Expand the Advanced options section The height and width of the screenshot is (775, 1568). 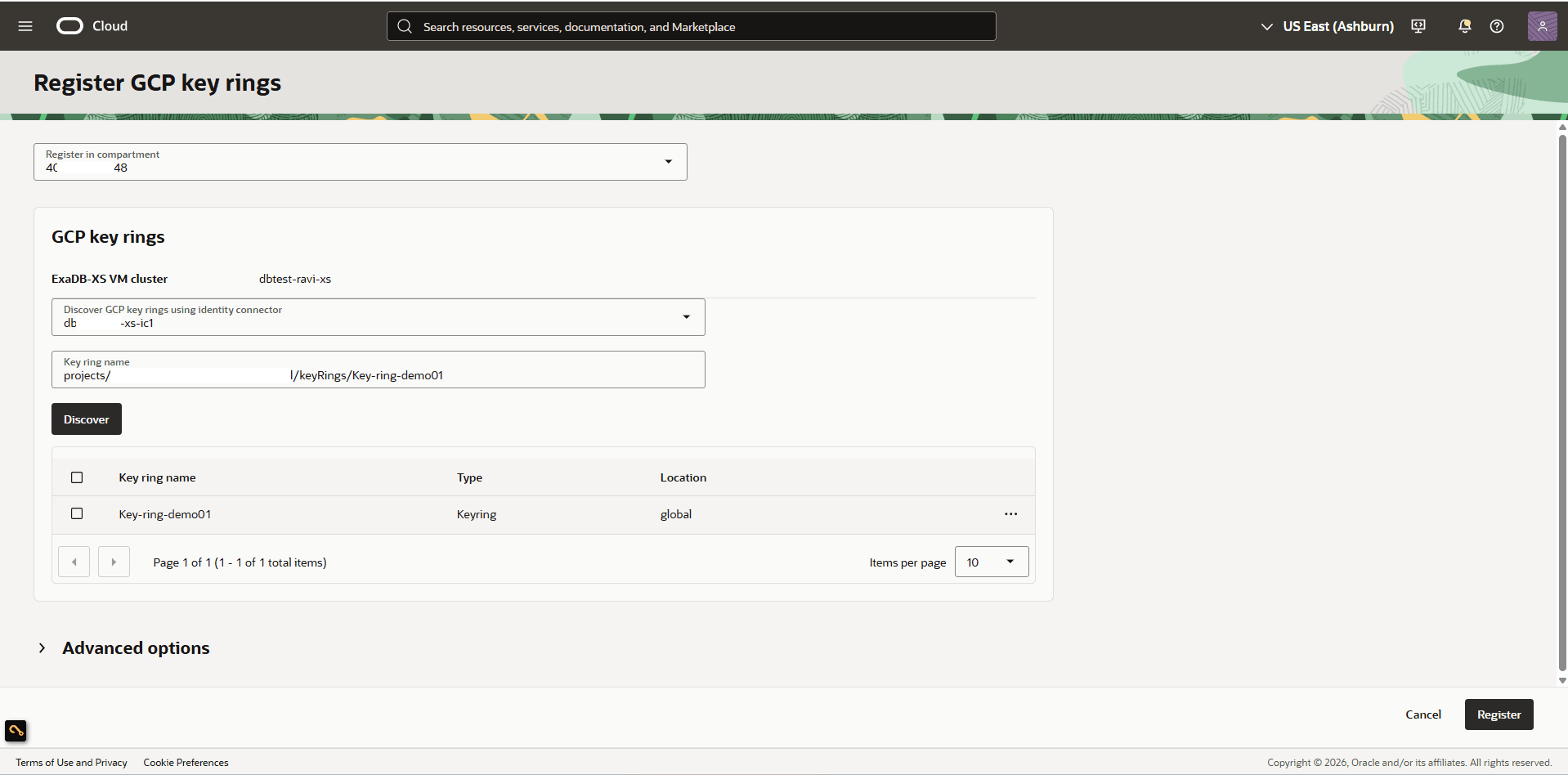[123, 648]
